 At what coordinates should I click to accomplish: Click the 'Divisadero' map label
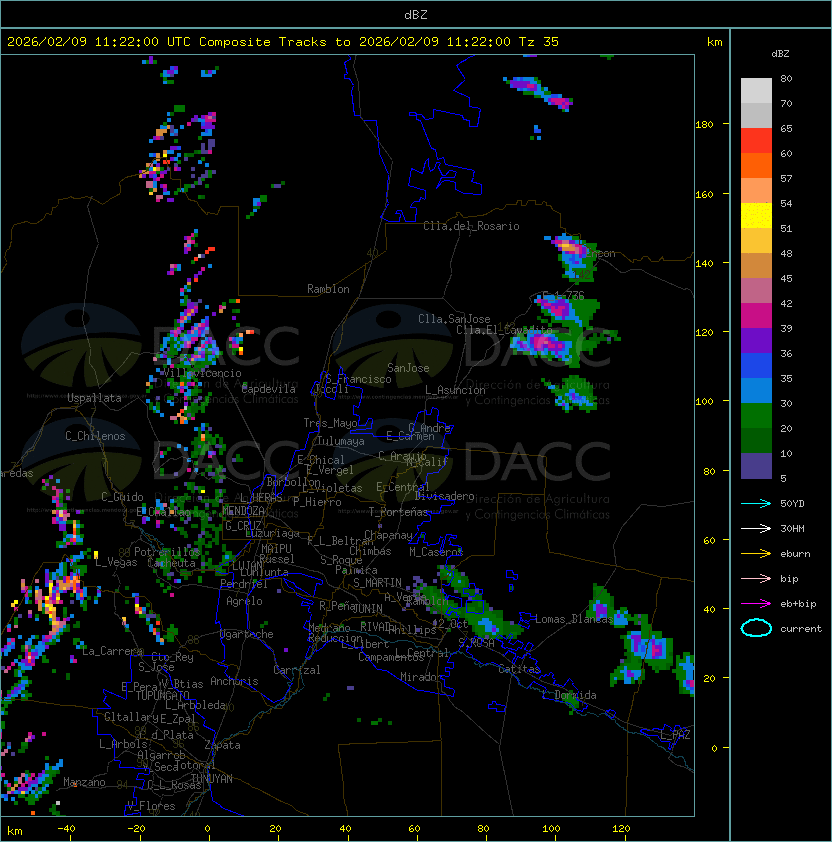click(x=444, y=496)
